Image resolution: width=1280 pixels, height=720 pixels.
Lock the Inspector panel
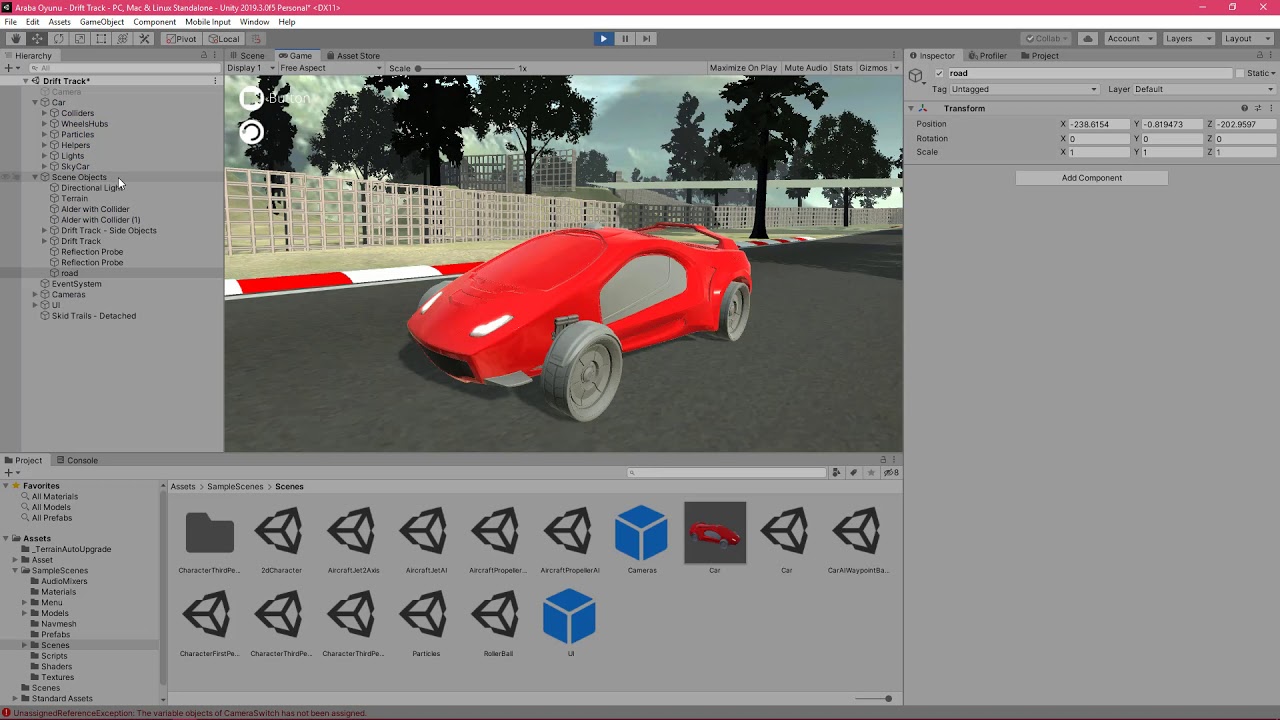(1259, 55)
